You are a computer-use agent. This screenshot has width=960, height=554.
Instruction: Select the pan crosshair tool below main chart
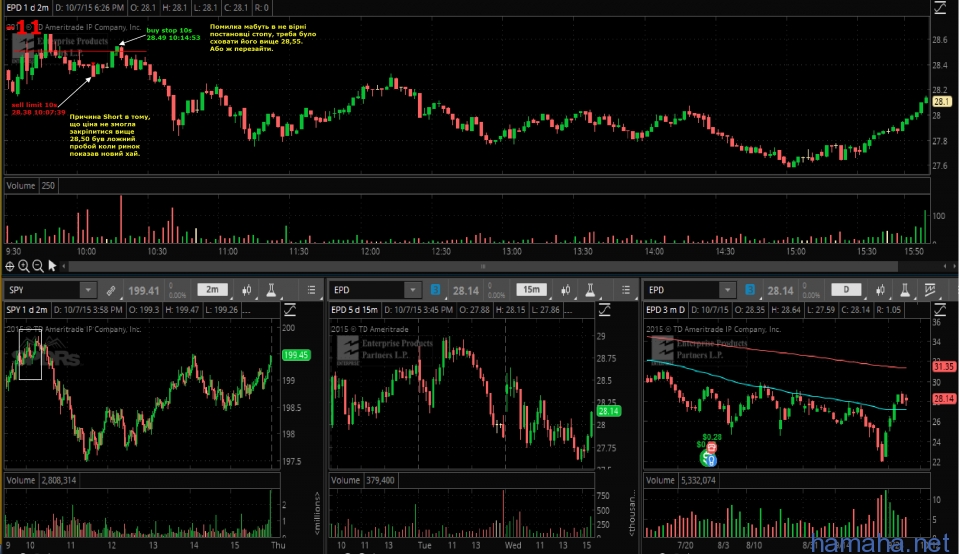10,266
